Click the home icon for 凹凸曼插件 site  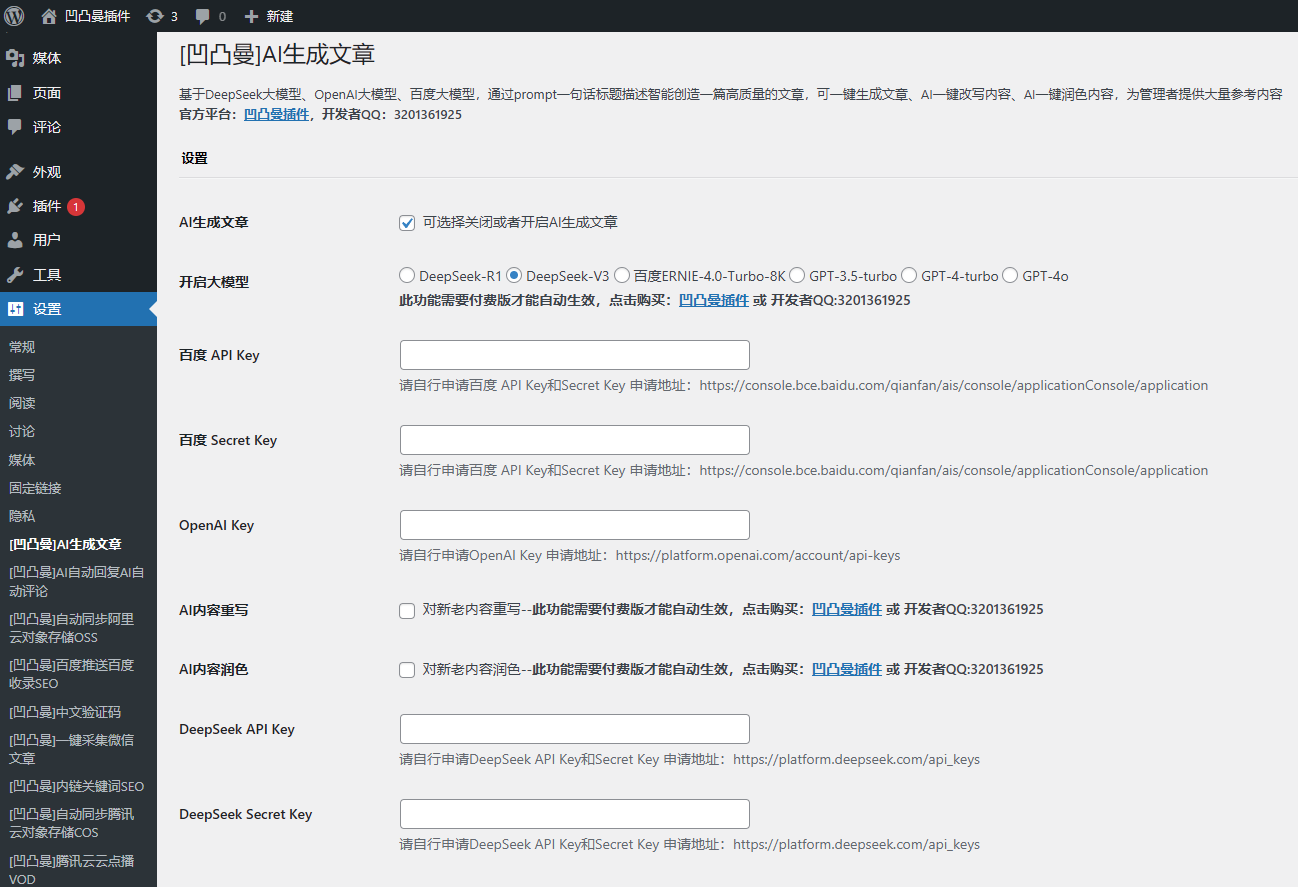click(x=49, y=16)
